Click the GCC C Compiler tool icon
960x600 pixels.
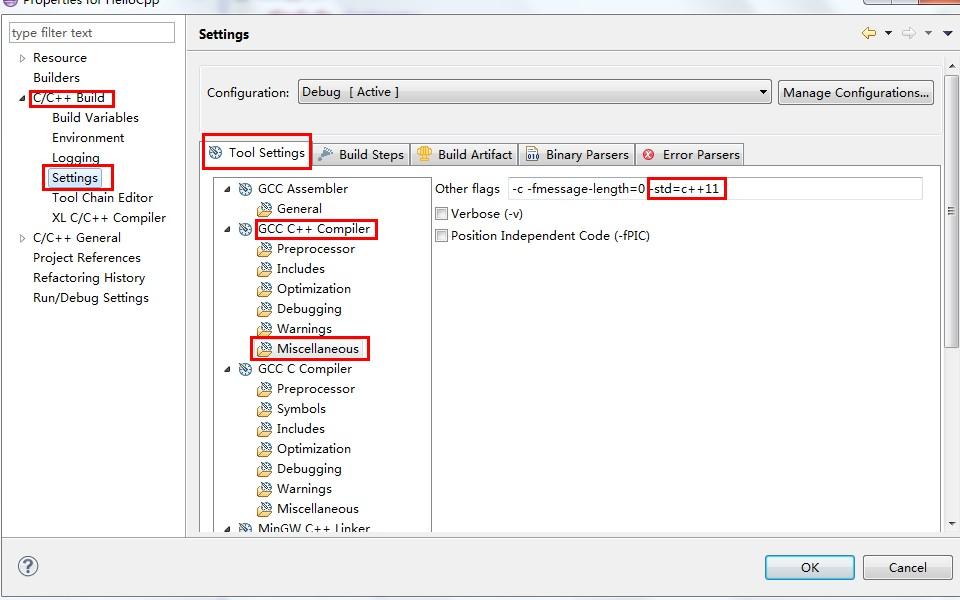coord(246,369)
